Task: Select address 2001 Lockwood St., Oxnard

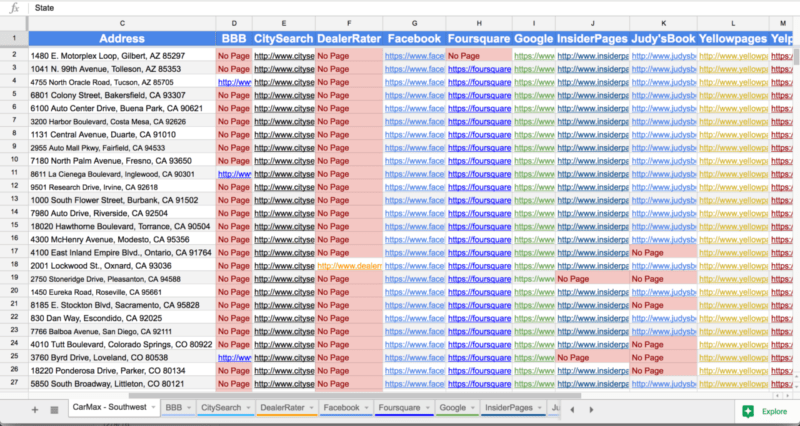Action: click(x=101, y=266)
